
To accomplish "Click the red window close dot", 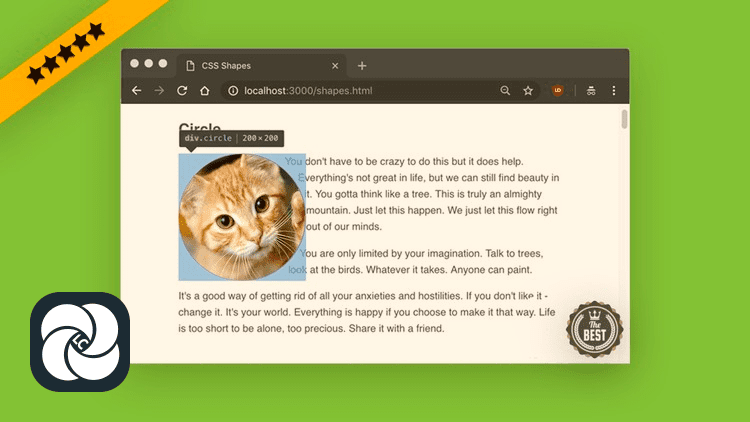I will tap(134, 63).
